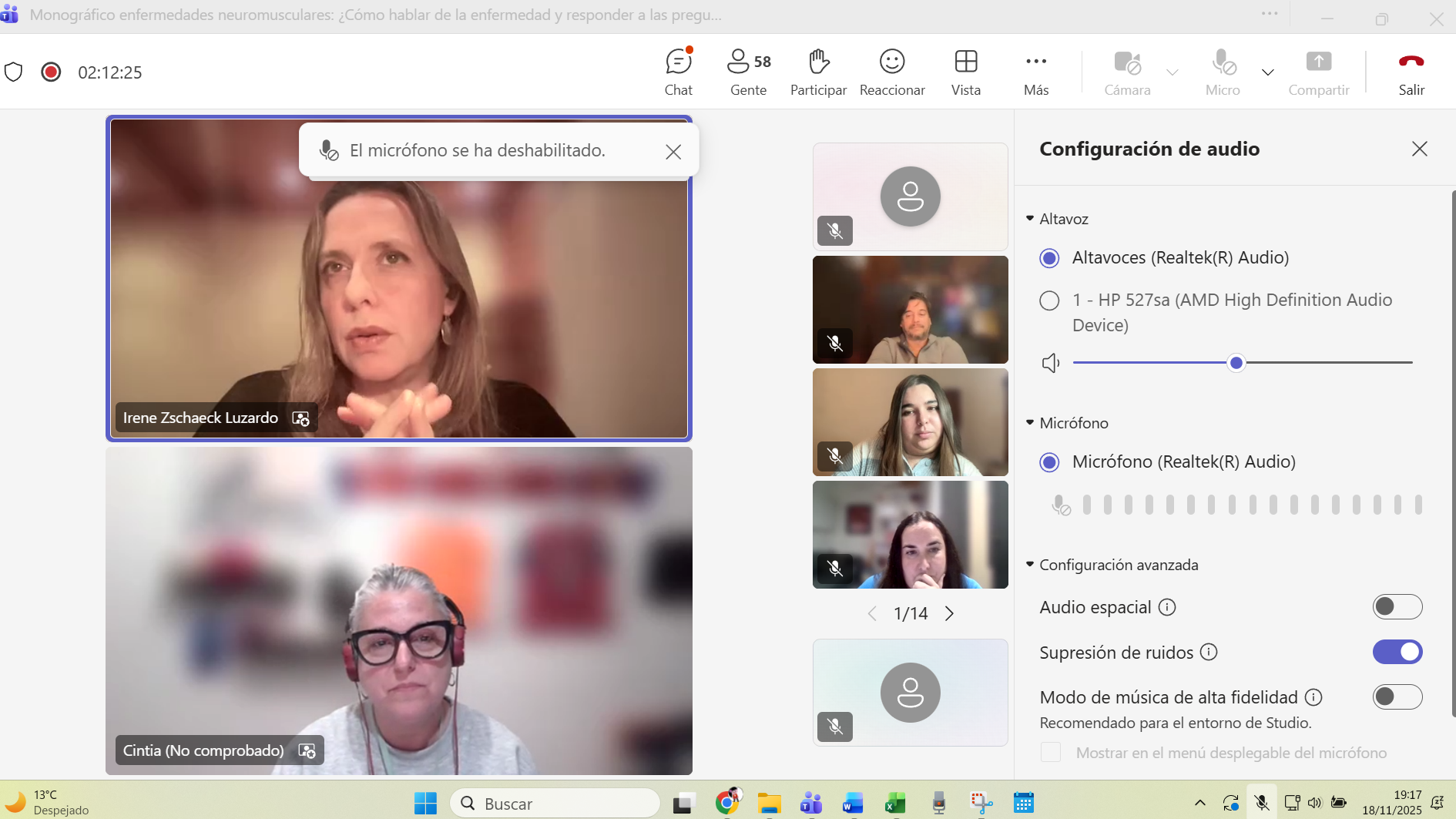Show the Gente participants list

pos(749,72)
